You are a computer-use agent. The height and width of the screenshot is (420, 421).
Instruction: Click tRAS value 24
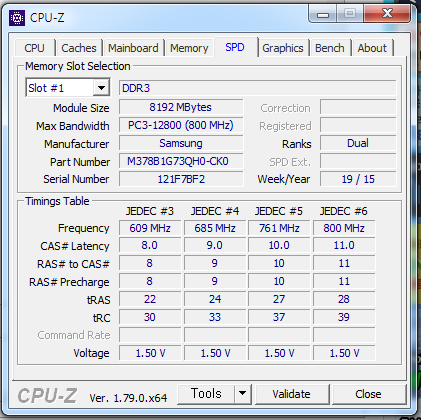point(215,299)
